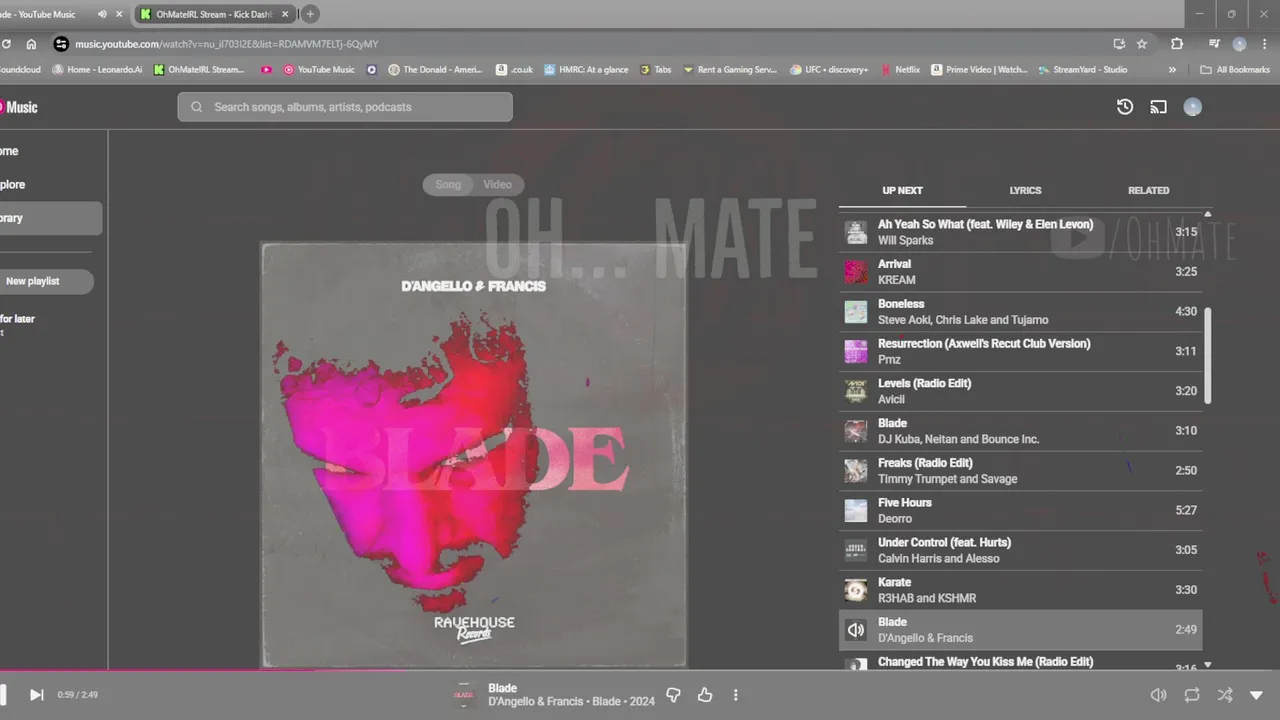Image resolution: width=1280 pixels, height=720 pixels.
Task: Open StreamYard - Studio bookmark
Action: point(1082,70)
